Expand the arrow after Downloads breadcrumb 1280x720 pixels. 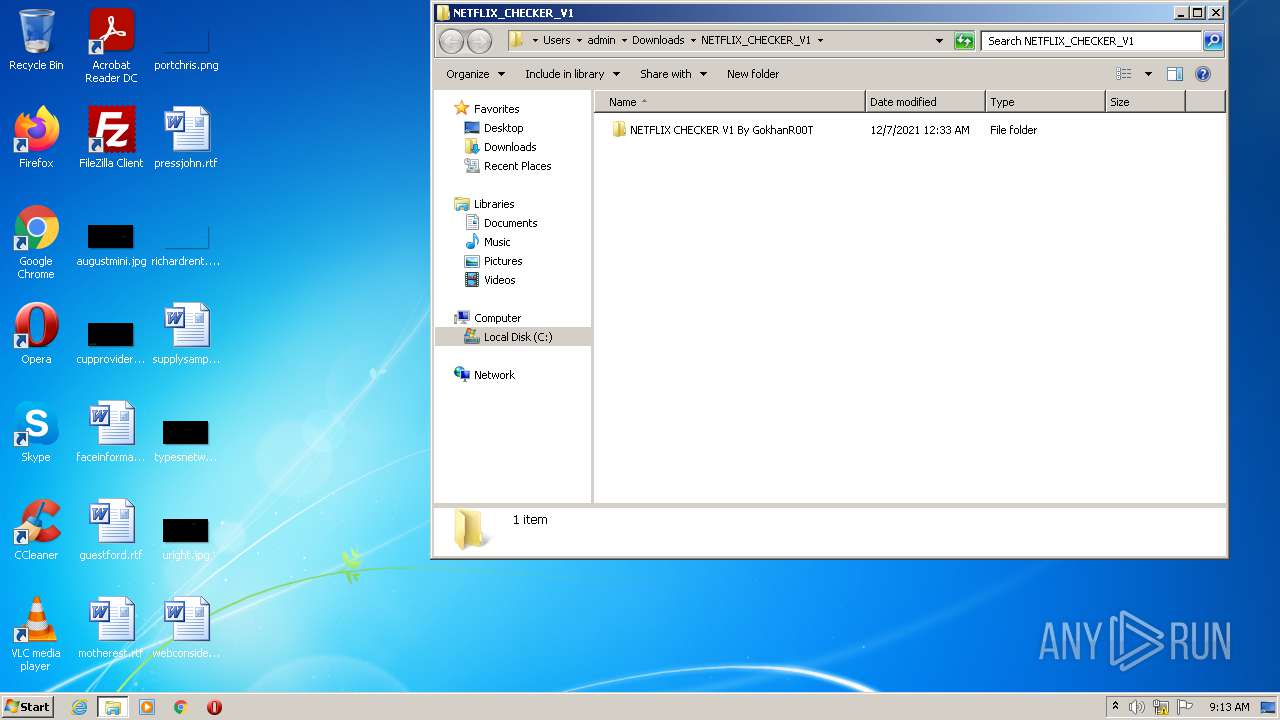click(693, 41)
